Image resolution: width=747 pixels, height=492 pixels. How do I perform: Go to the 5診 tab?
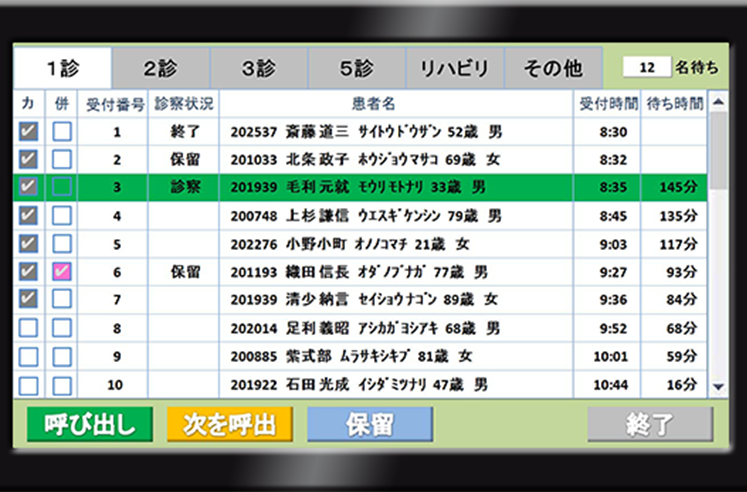357,68
